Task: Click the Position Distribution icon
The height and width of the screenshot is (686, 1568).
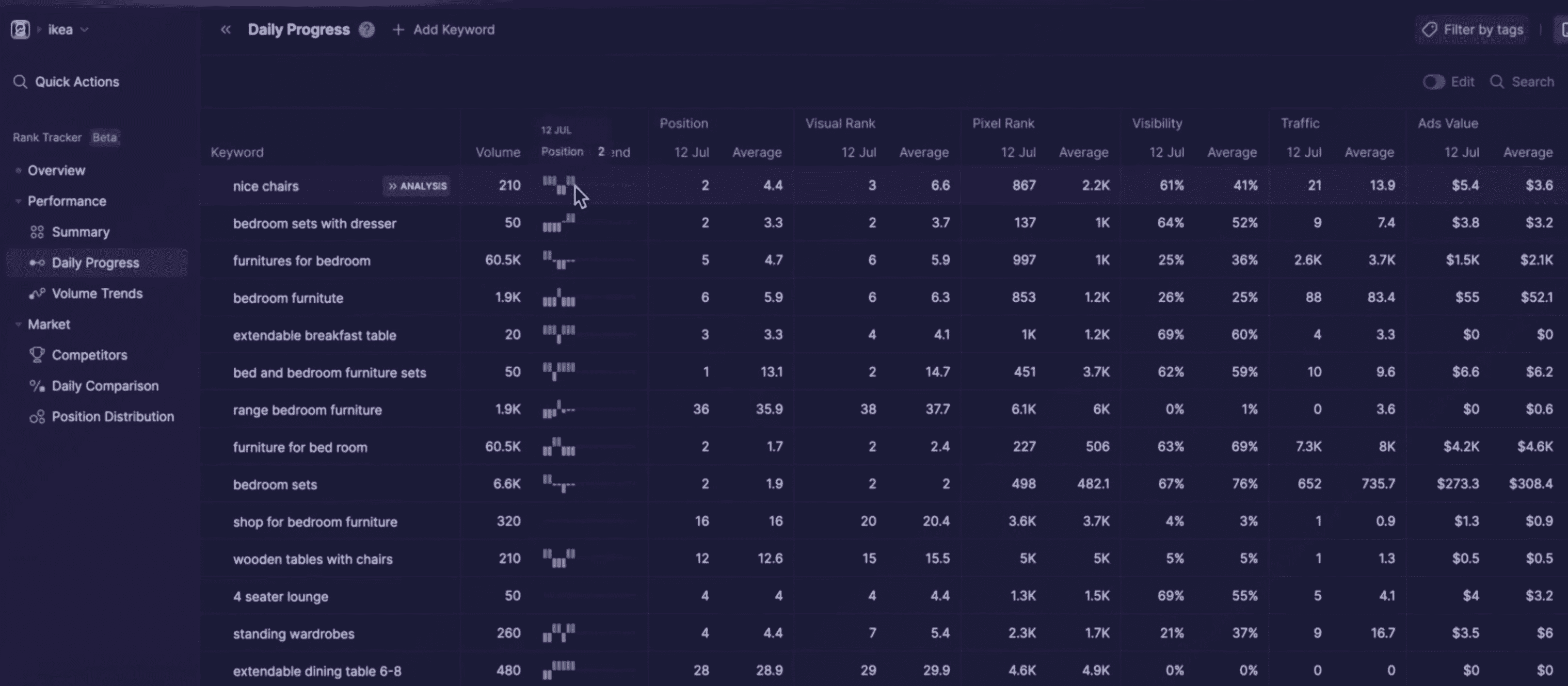Action: (x=37, y=417)
